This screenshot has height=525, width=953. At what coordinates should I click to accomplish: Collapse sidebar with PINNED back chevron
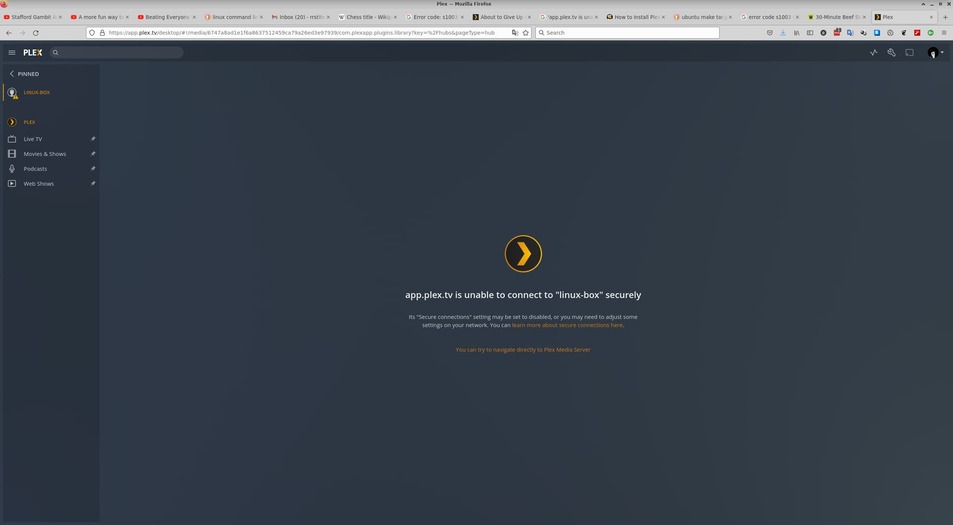pyautogui.click(x=12, y=74)
